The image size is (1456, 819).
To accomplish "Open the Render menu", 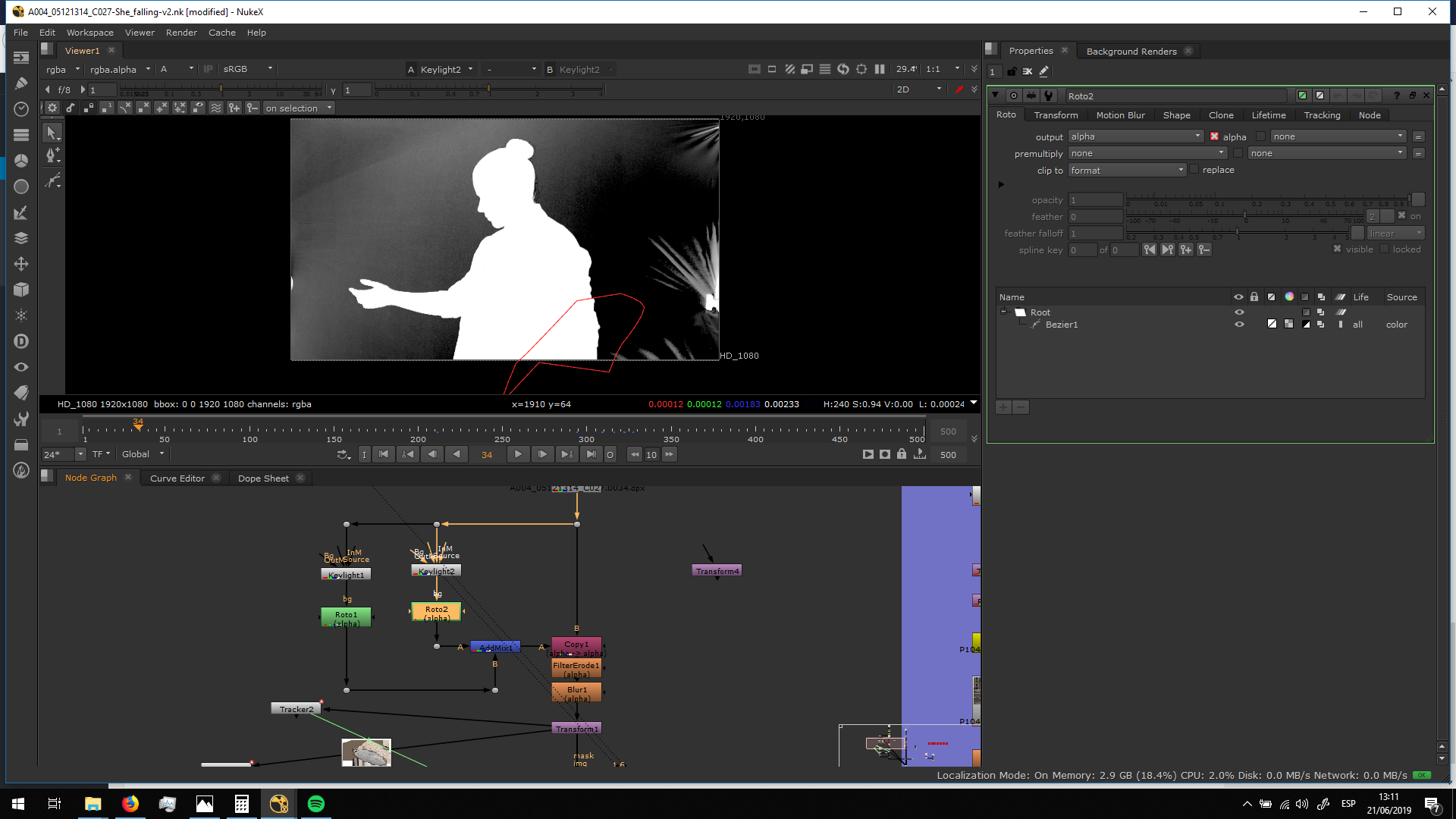I will 181,33.
